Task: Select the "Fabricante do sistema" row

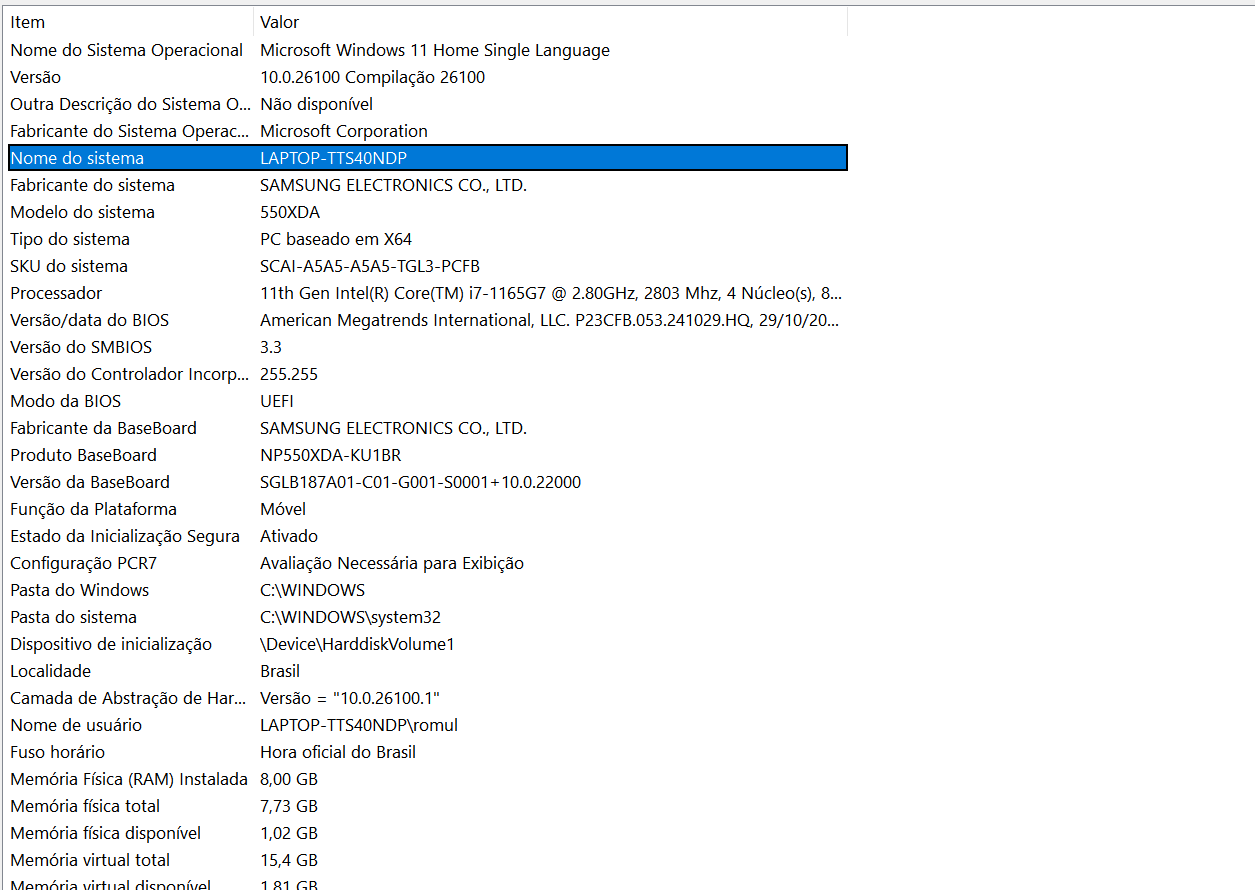Action: pyautogui.click(x=428, y=185)
